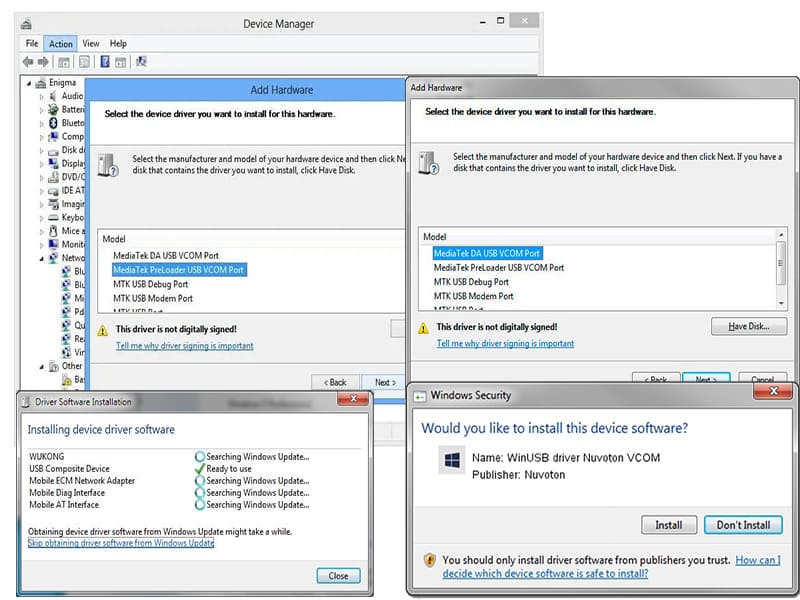Select MediaTek DA USB VCOM Port in left dialog

pyautogui.click(x=166, y=256)
